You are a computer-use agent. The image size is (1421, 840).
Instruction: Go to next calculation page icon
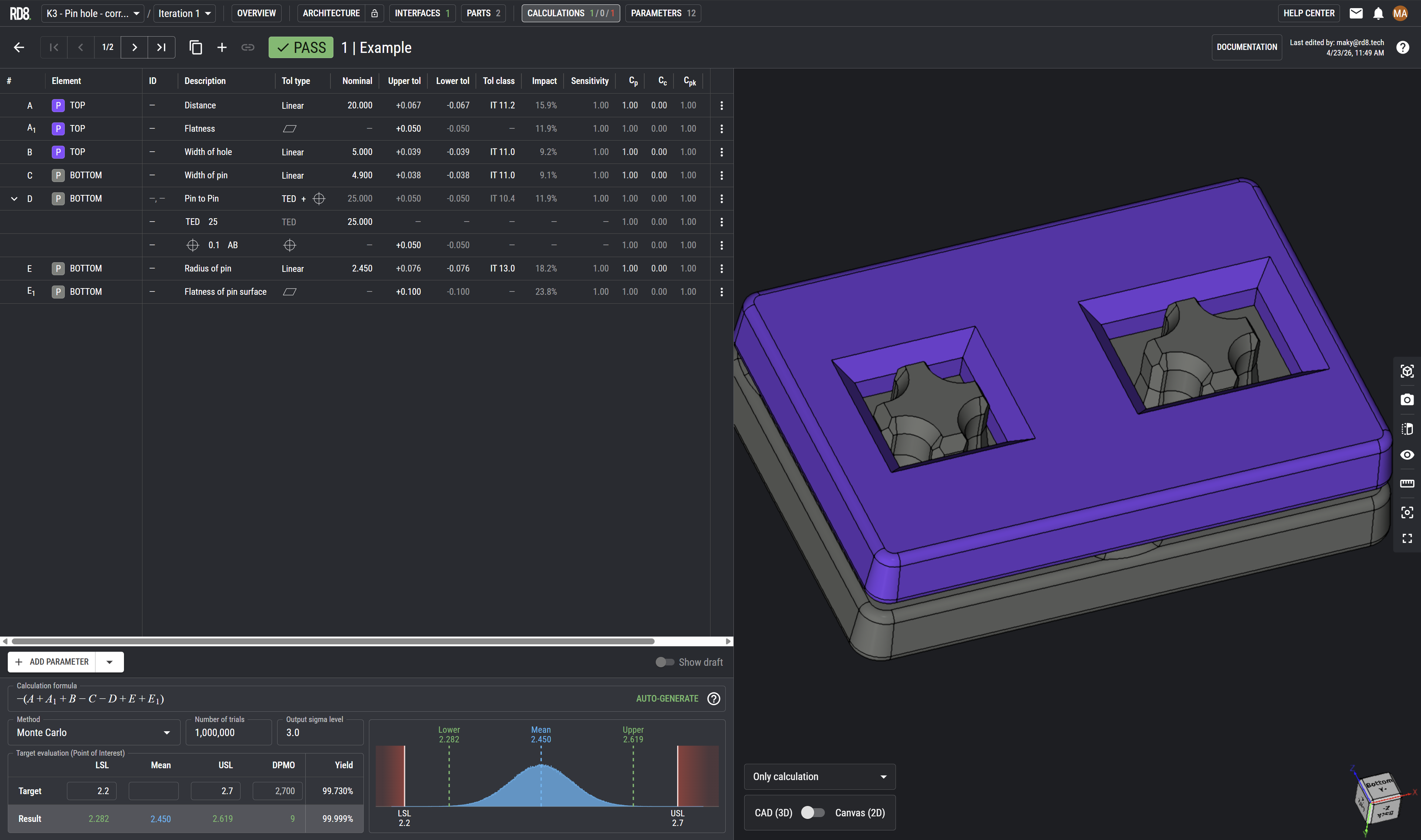click(134, 48)
